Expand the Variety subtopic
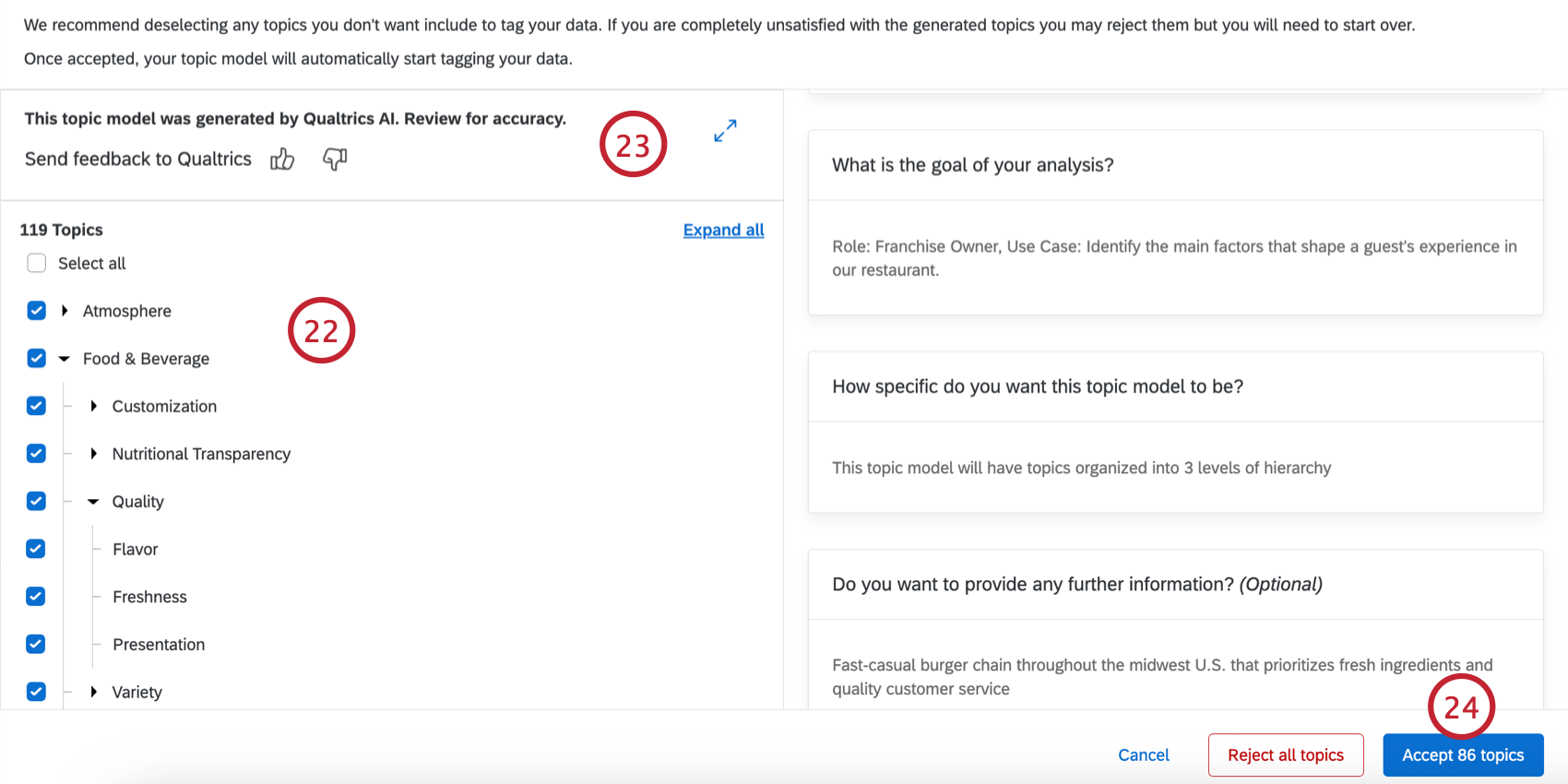Screen dimensions: 1568x784 pos(93,692)
